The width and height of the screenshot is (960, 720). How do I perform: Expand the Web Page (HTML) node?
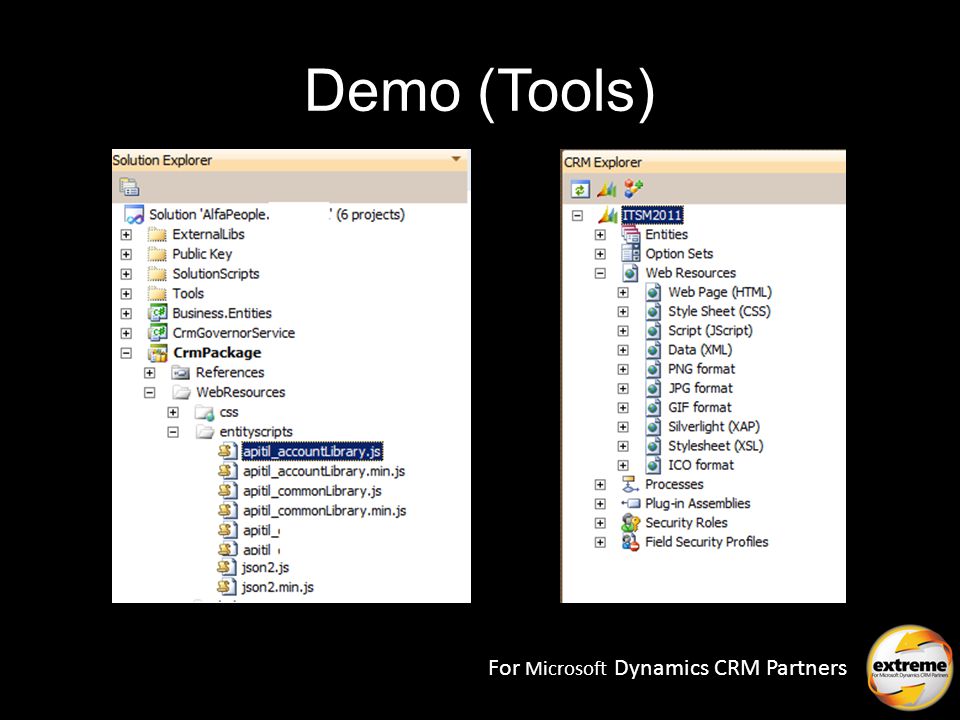click(x=623, y=293)
